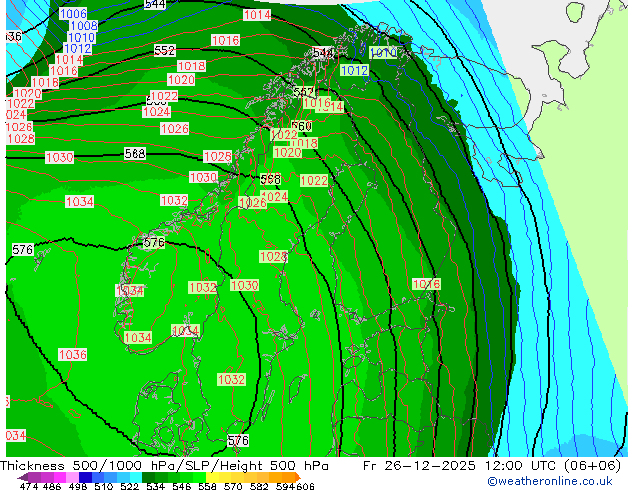This screenshot has width=634, height=490.
Task: Pick the bright yellow swatch in thickness legend
Action: [x=212, y=477]
